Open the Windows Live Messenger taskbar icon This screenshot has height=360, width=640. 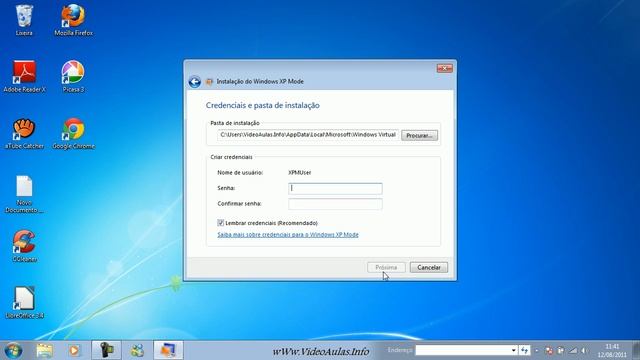(137, 351)
